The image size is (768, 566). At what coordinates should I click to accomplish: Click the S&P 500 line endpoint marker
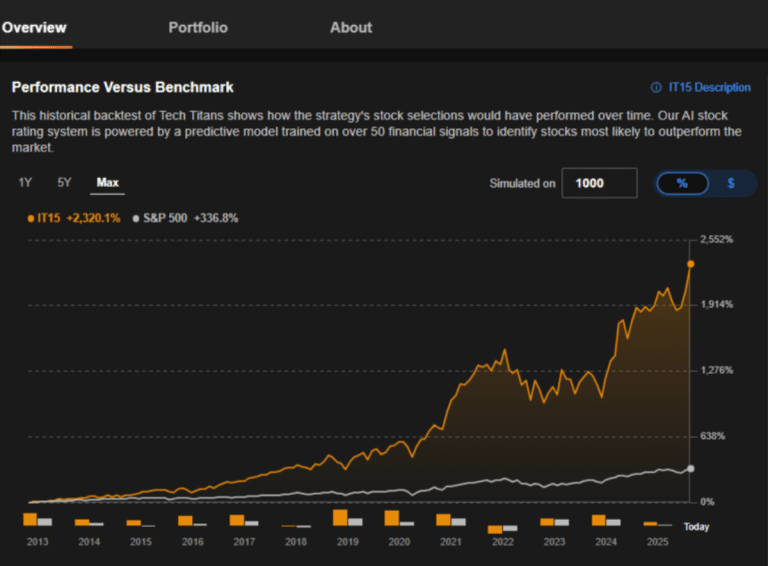[x=690, y=469]
